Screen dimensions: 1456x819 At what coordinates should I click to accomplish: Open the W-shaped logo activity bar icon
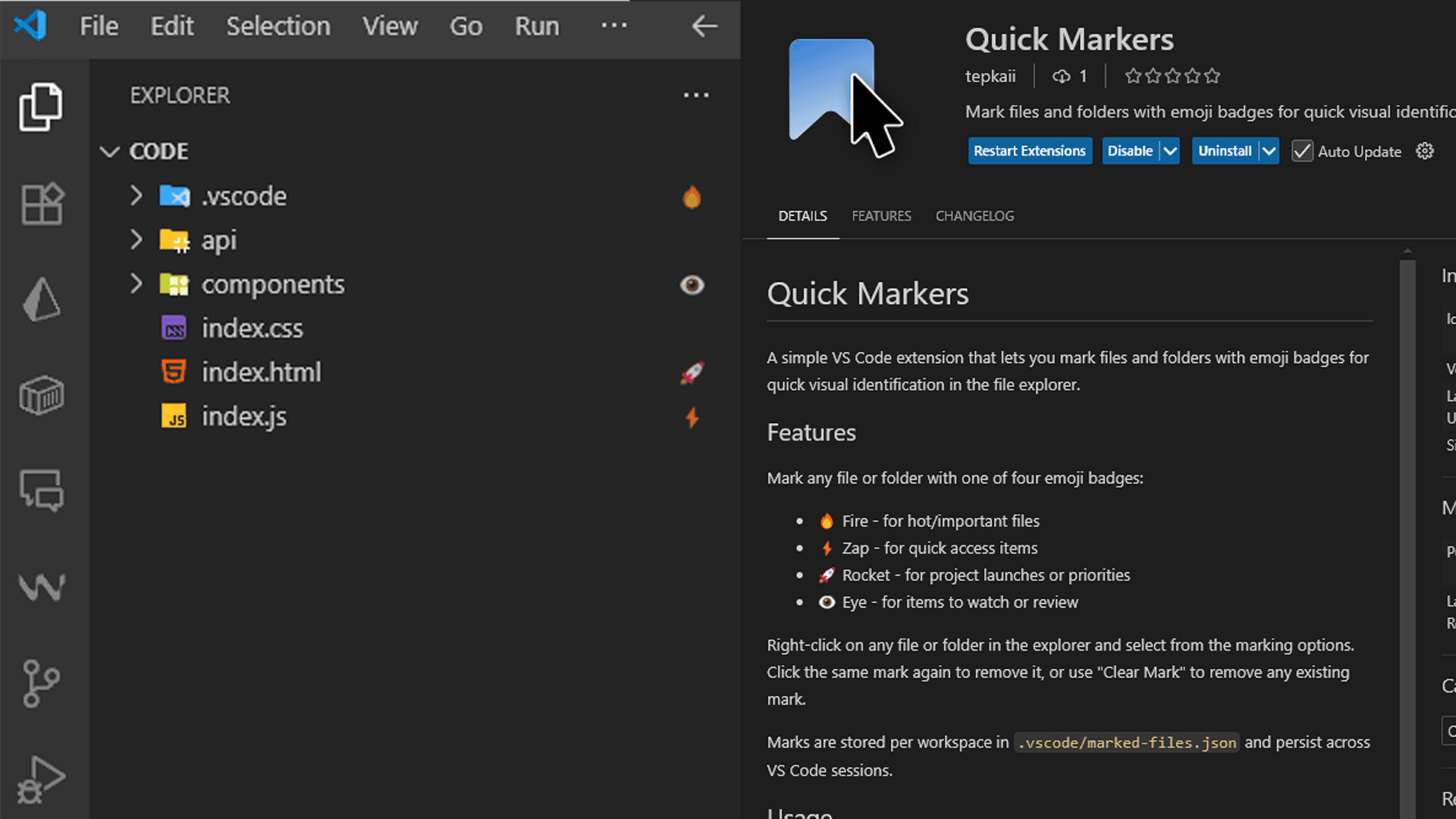tap(41, 586)
